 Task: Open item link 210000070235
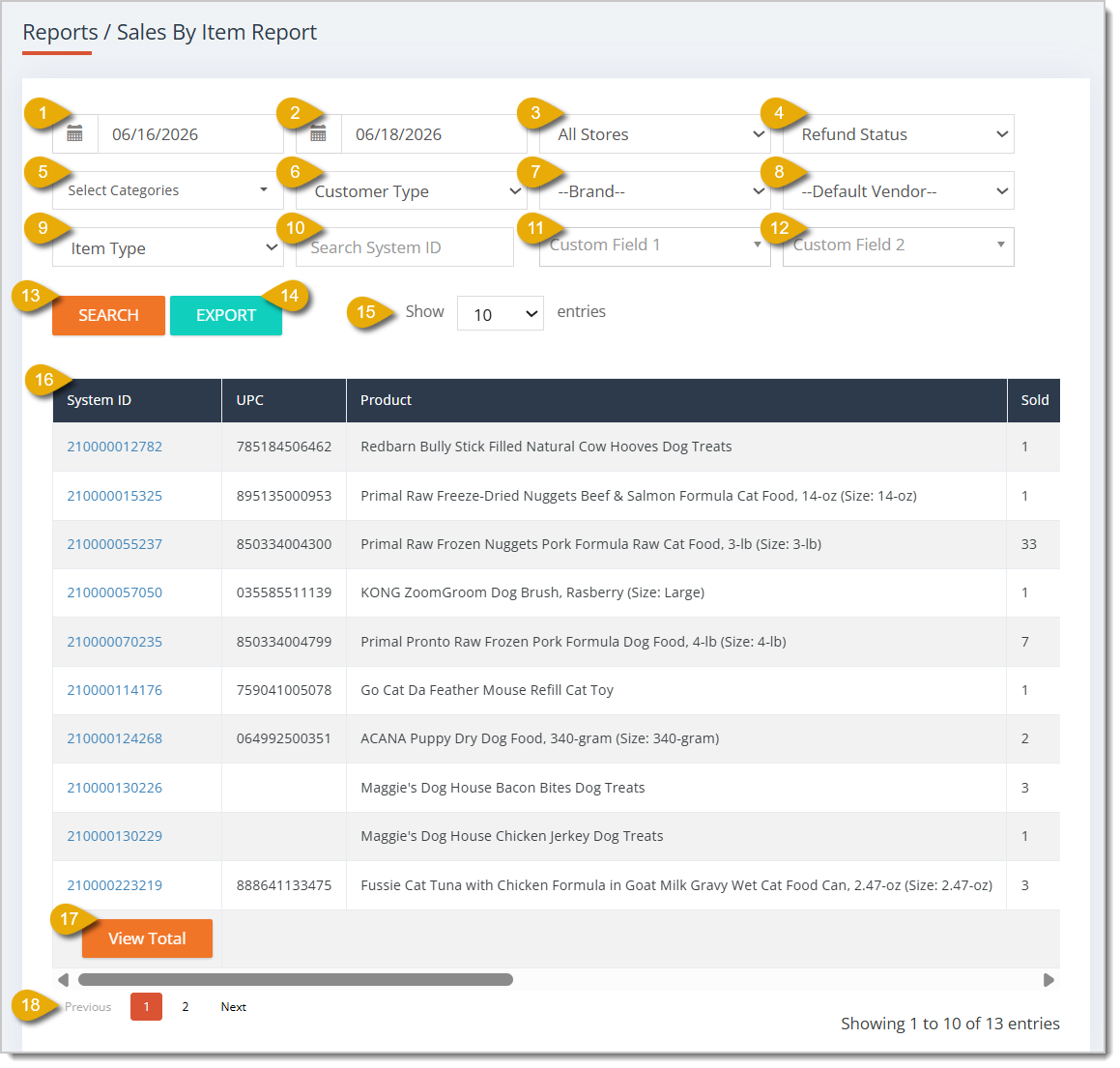[114, 642]
